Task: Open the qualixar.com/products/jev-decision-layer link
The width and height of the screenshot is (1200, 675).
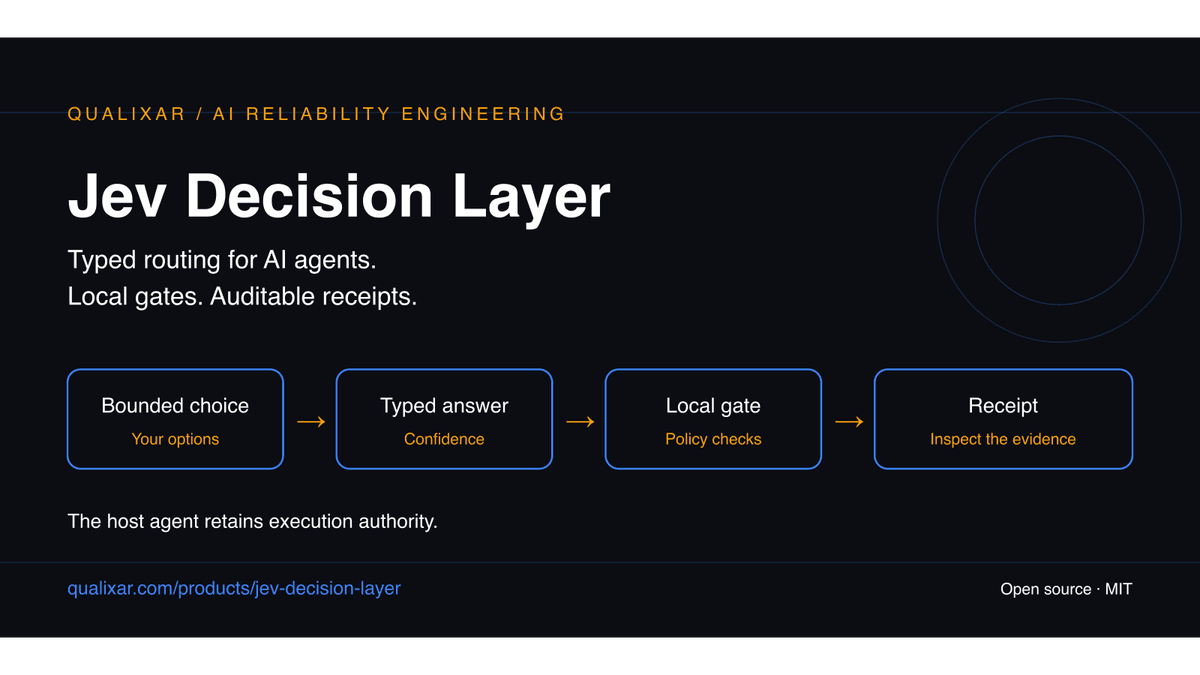Action: click(x=234, y=589)
